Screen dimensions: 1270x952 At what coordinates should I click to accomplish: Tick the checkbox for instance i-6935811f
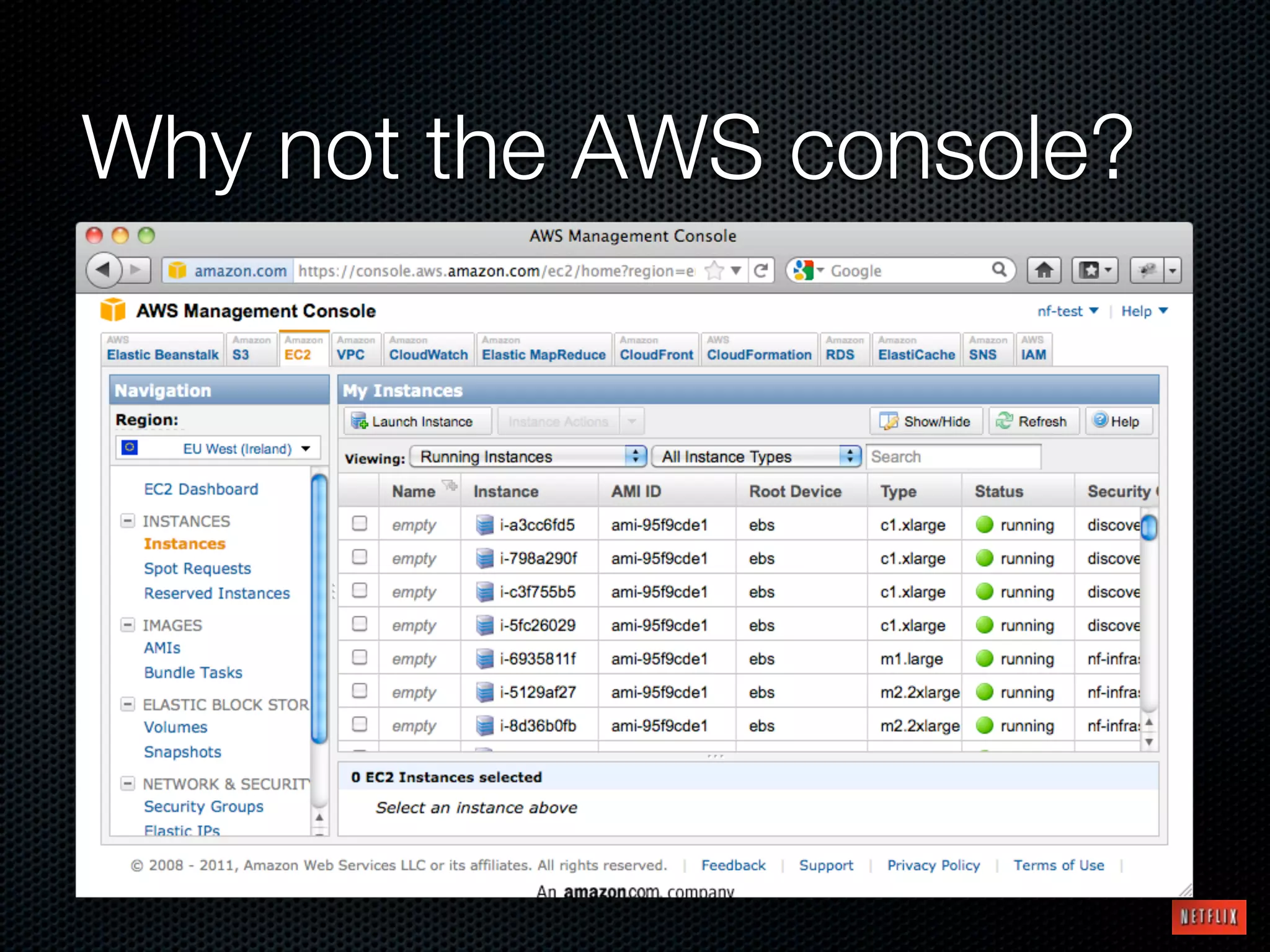[360, 658]
